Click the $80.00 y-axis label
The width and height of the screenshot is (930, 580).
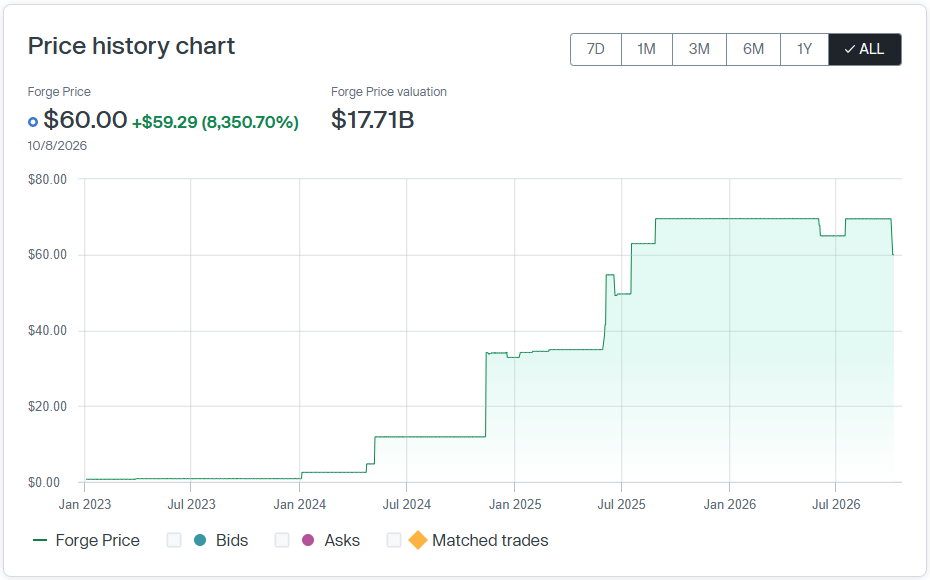[47, 179]
